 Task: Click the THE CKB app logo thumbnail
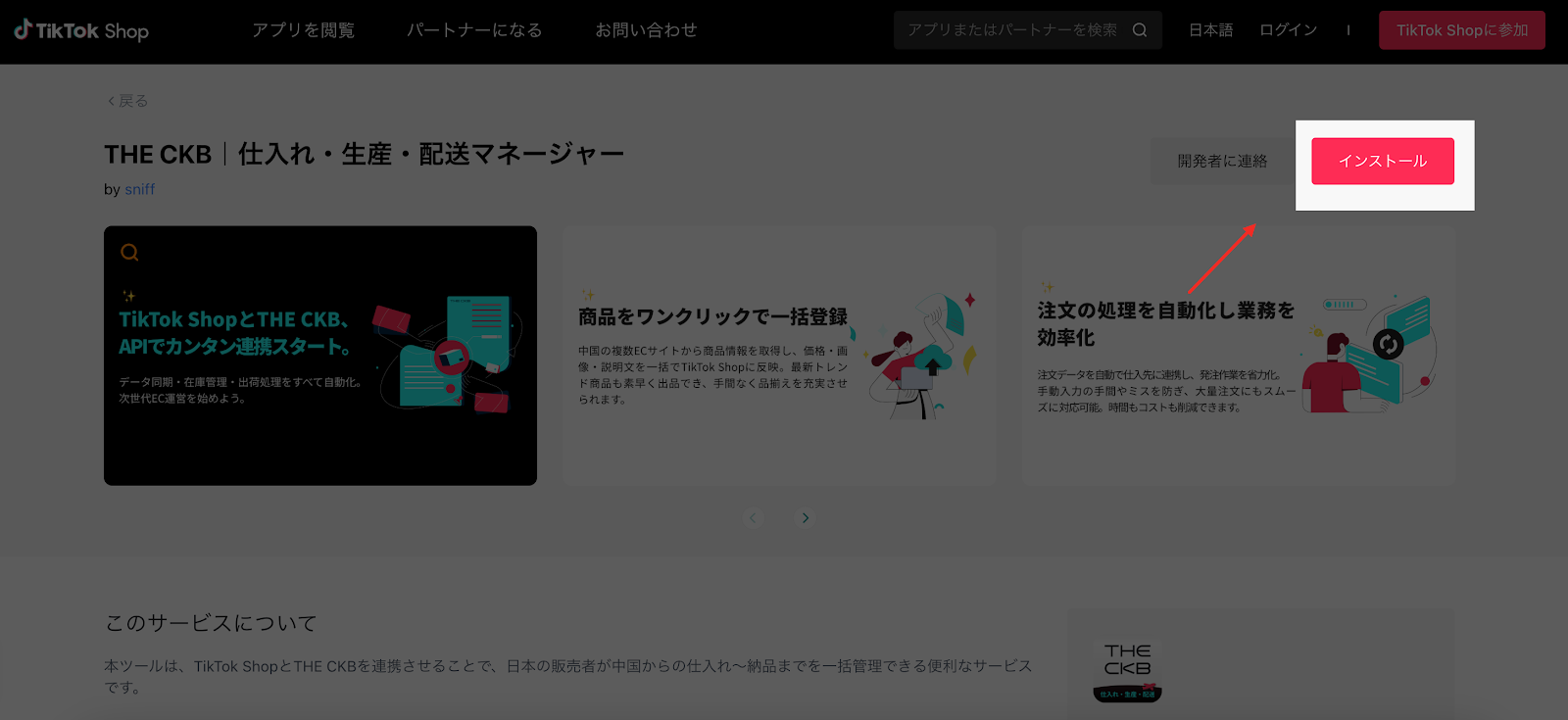[1127, 672]
